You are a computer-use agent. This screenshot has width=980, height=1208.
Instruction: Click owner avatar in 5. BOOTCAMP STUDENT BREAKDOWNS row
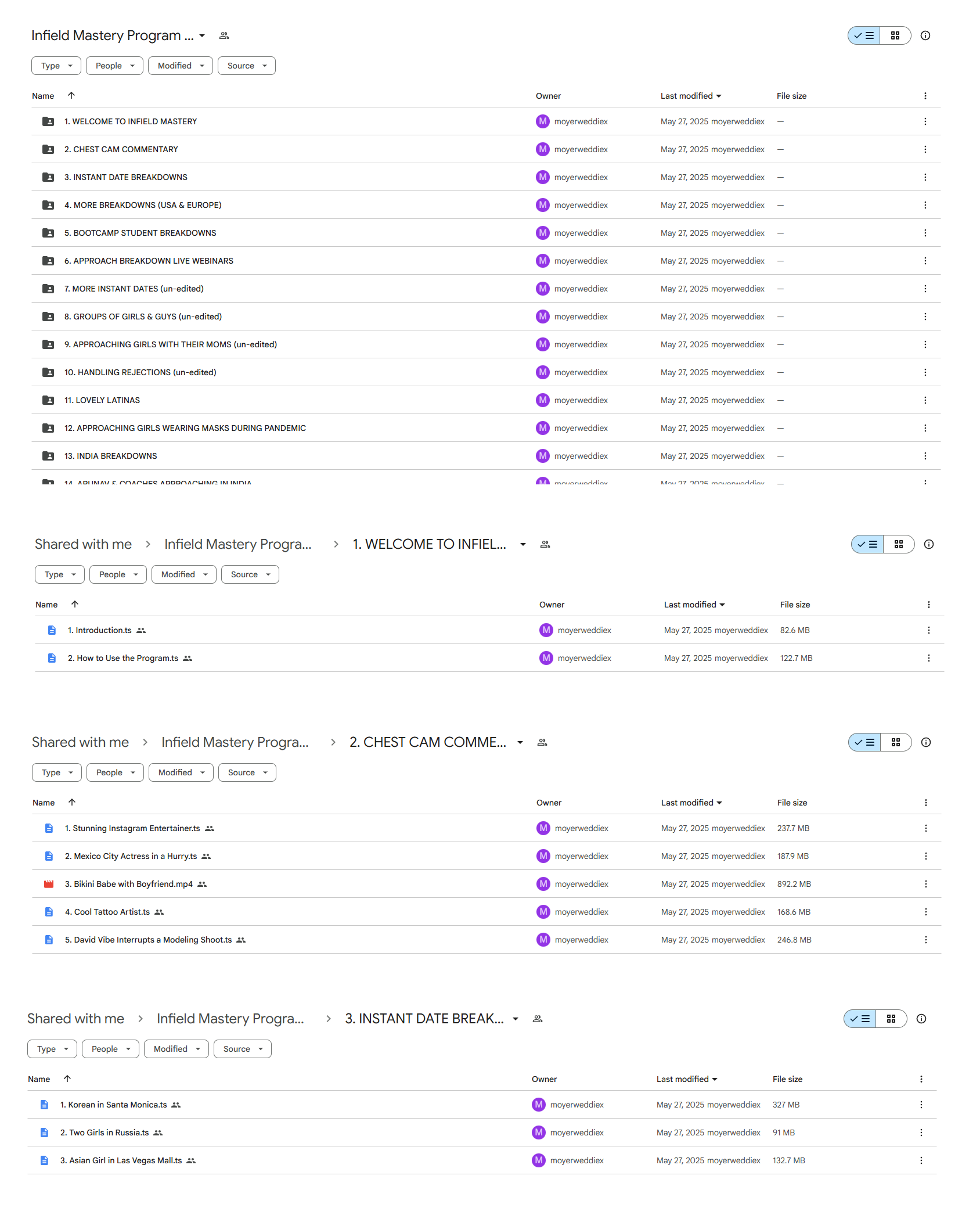pyautogui.click(x=543, y=233)
